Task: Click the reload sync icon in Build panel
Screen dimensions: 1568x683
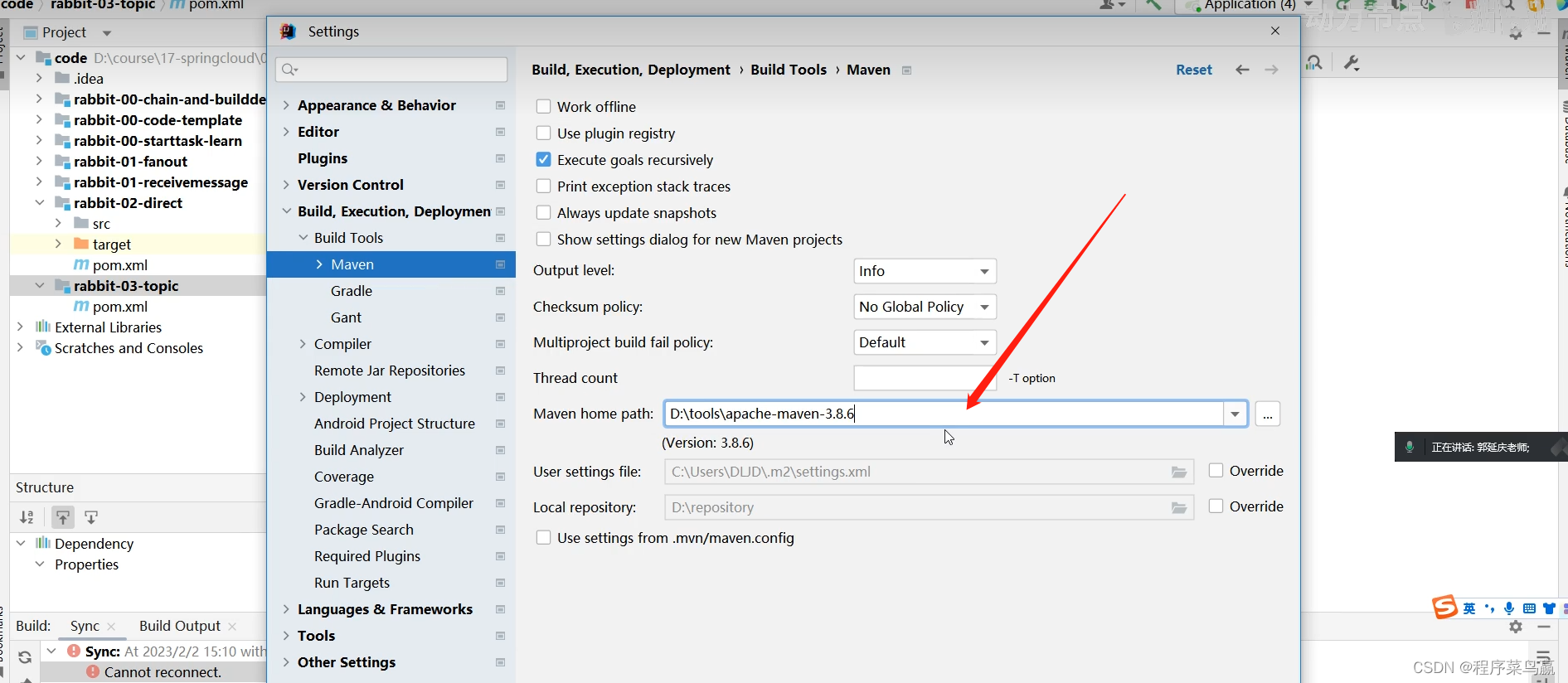Action: tap(25, 656)
